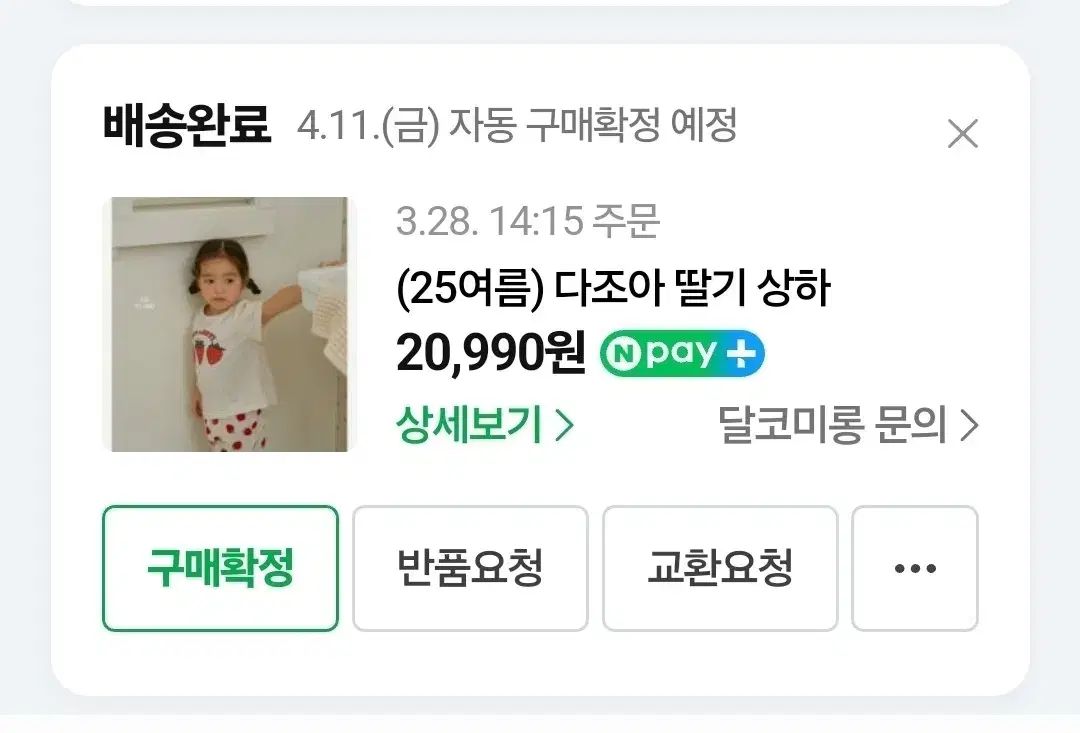The width and height of the screenshot is (1080, 733).
Task: Click the plus symbol on the Npay badge
Action: point(740,353)
